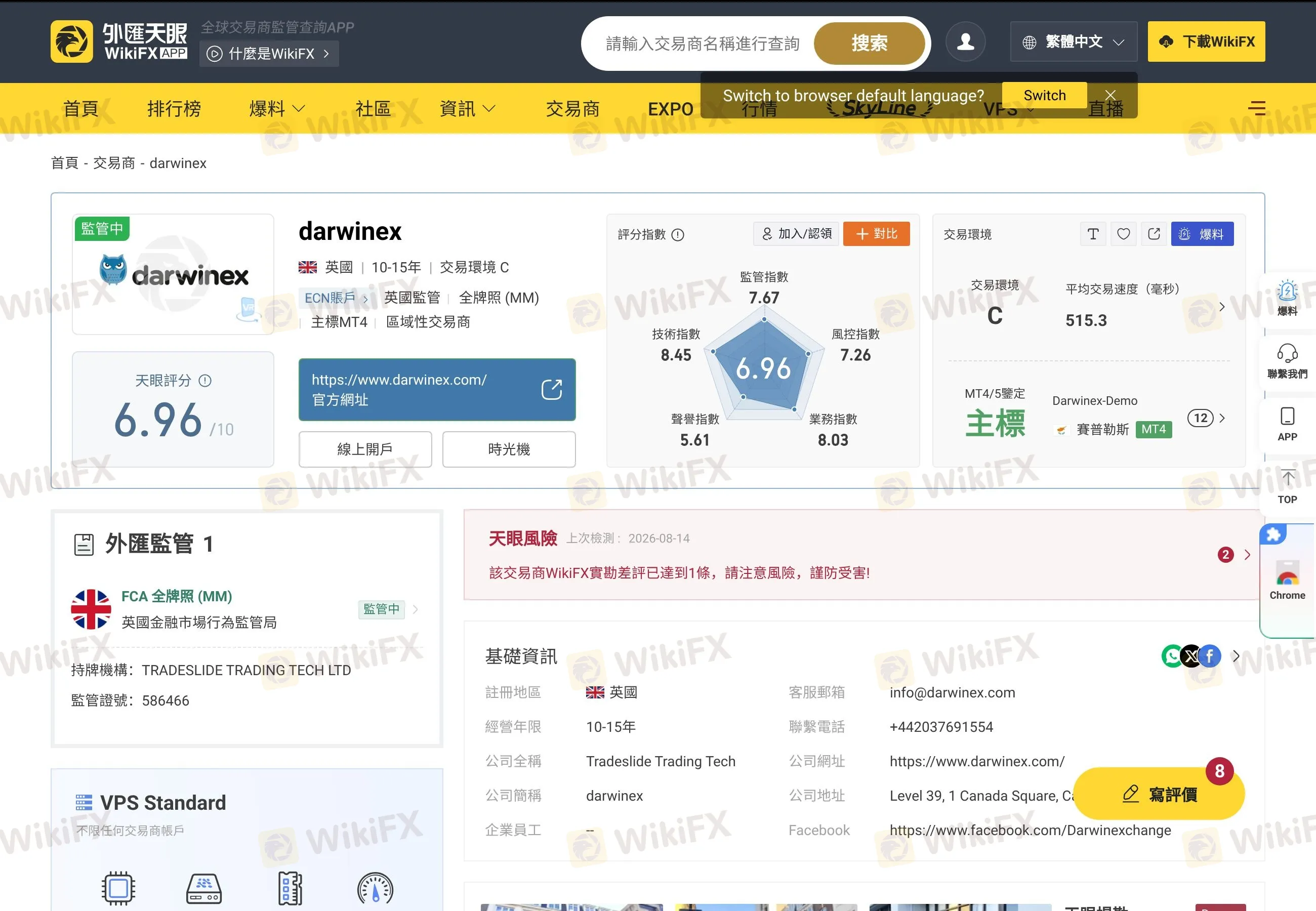The image size is (1316, 911).
Task: Open 什麼是WikiFX intro link
Action: [x=269, y=54]
